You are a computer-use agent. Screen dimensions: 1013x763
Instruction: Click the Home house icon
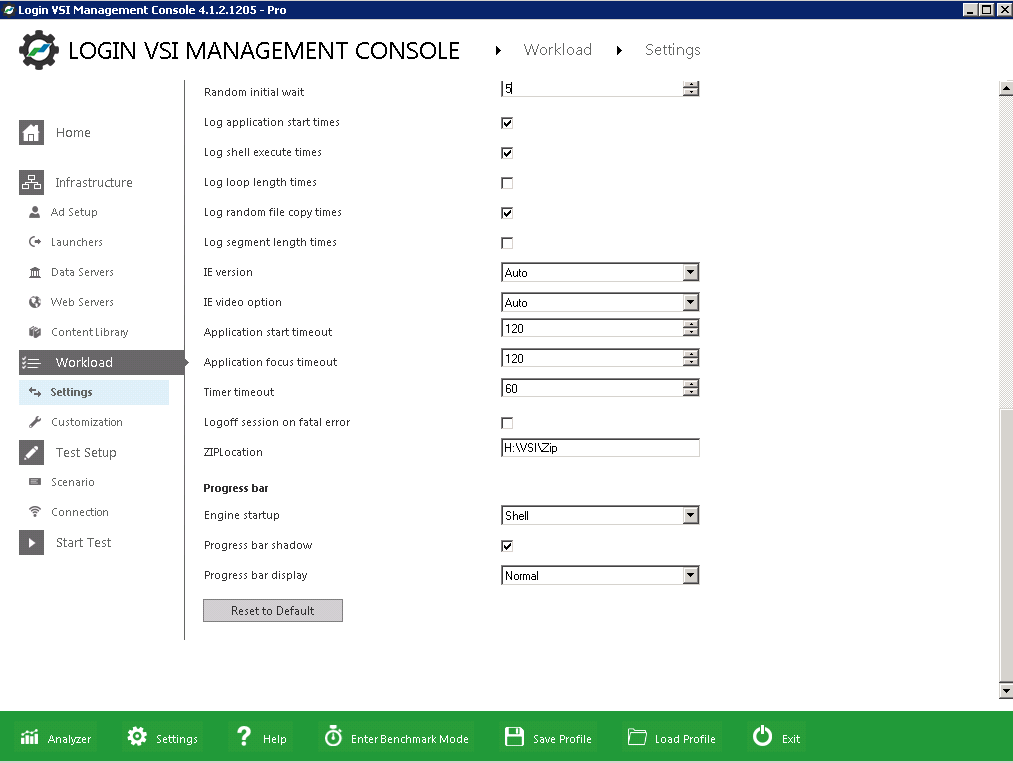tap(31, 132)
